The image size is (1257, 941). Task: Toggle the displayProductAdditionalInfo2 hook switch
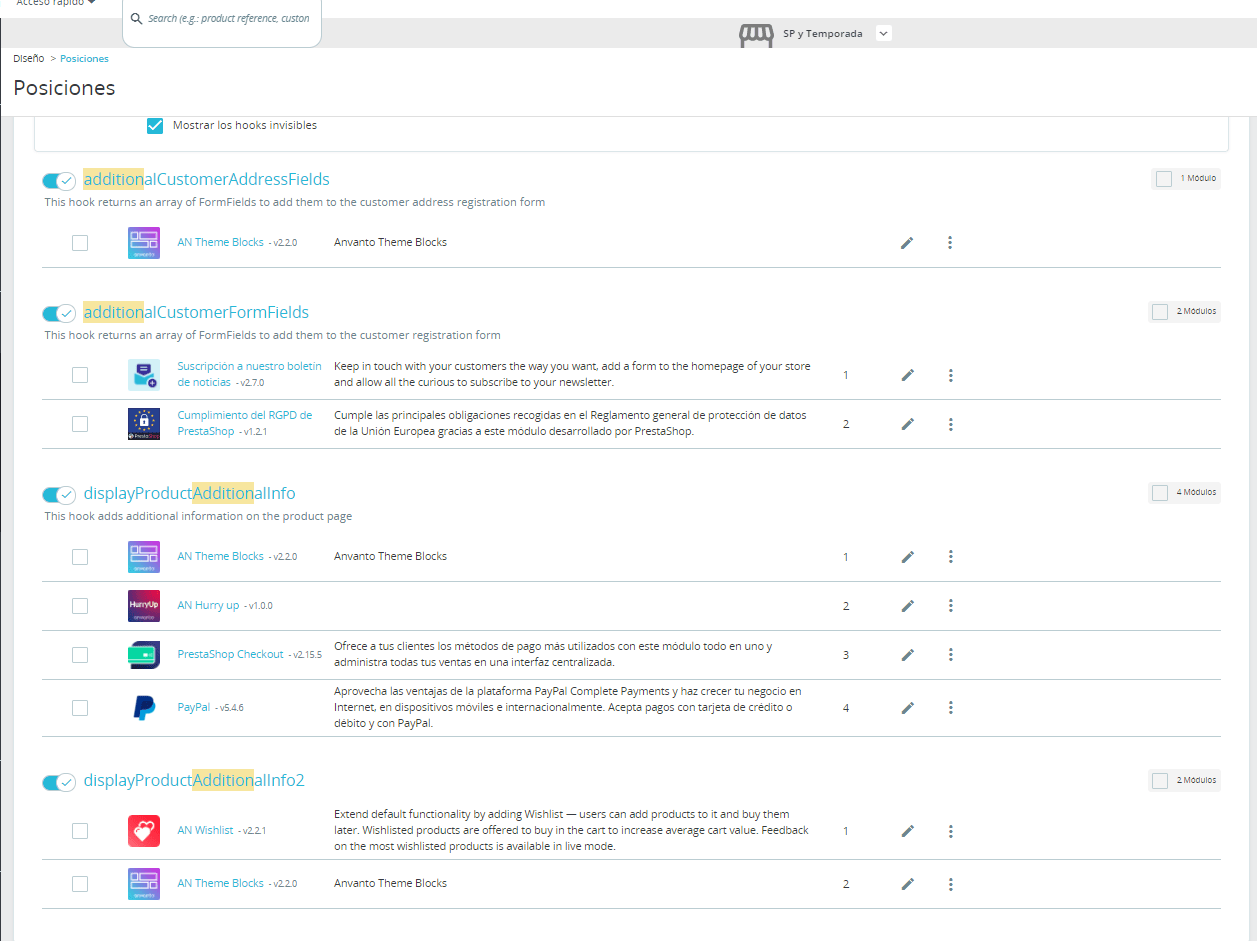[59, 782]
